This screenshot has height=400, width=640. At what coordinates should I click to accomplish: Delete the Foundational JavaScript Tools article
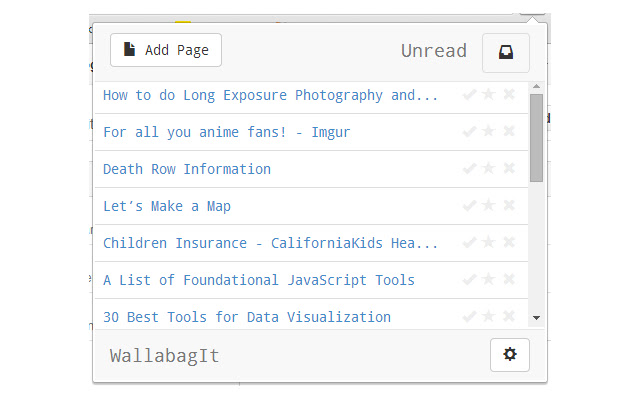click(x=509, y=280)
